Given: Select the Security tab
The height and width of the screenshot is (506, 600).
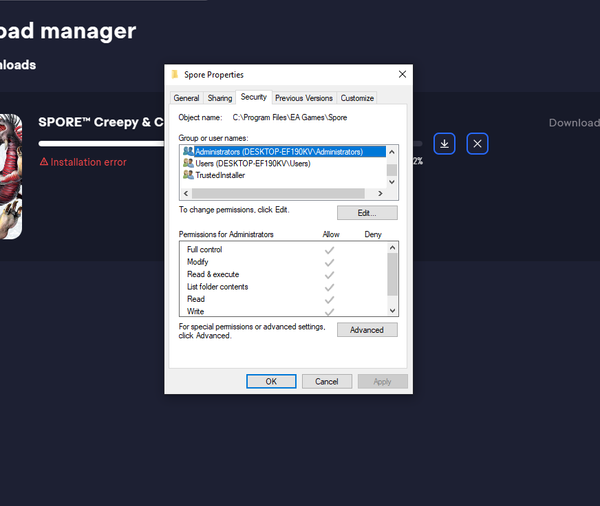Looking at the screenshot, I should click(254, 97).
